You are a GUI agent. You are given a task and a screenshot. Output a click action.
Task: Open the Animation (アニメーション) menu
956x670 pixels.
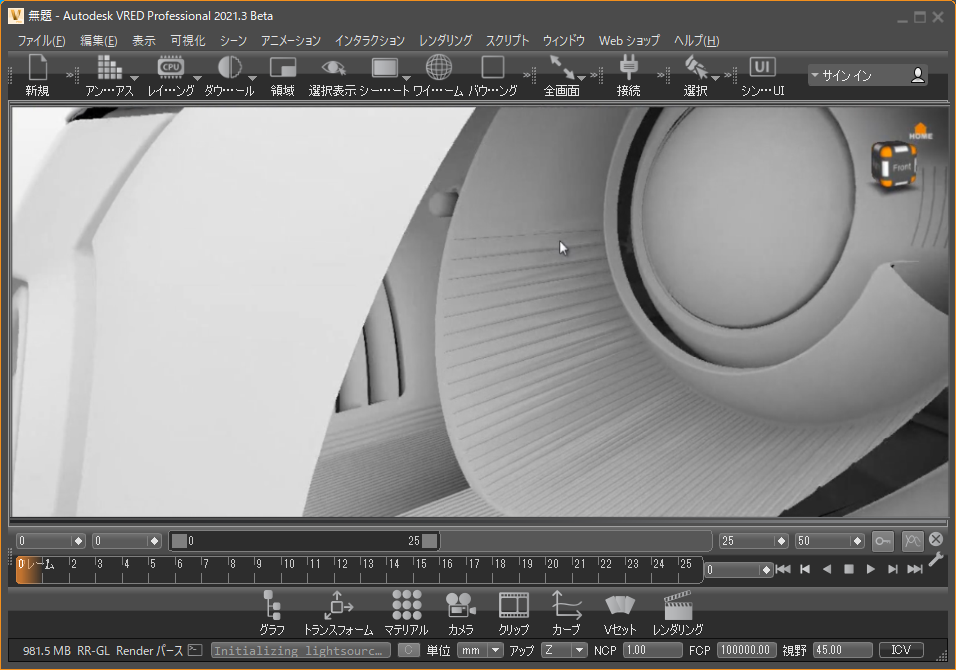tap(291, 41)
